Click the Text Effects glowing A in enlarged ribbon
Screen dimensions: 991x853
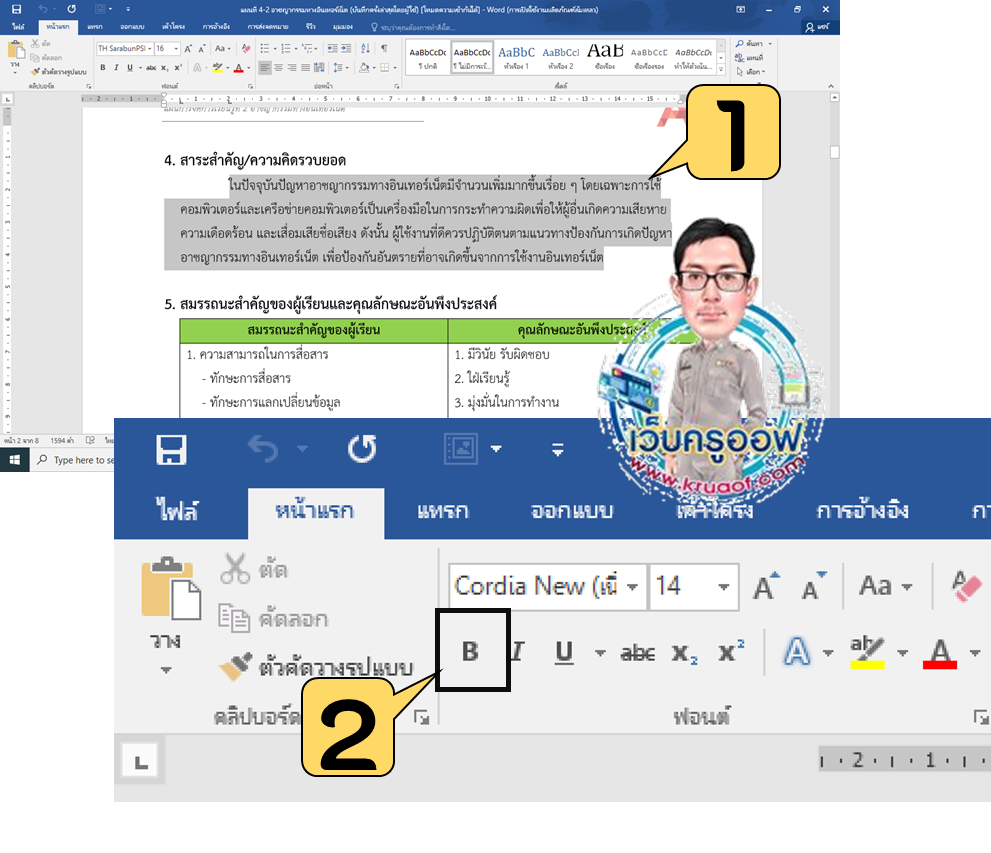[796, 652]
